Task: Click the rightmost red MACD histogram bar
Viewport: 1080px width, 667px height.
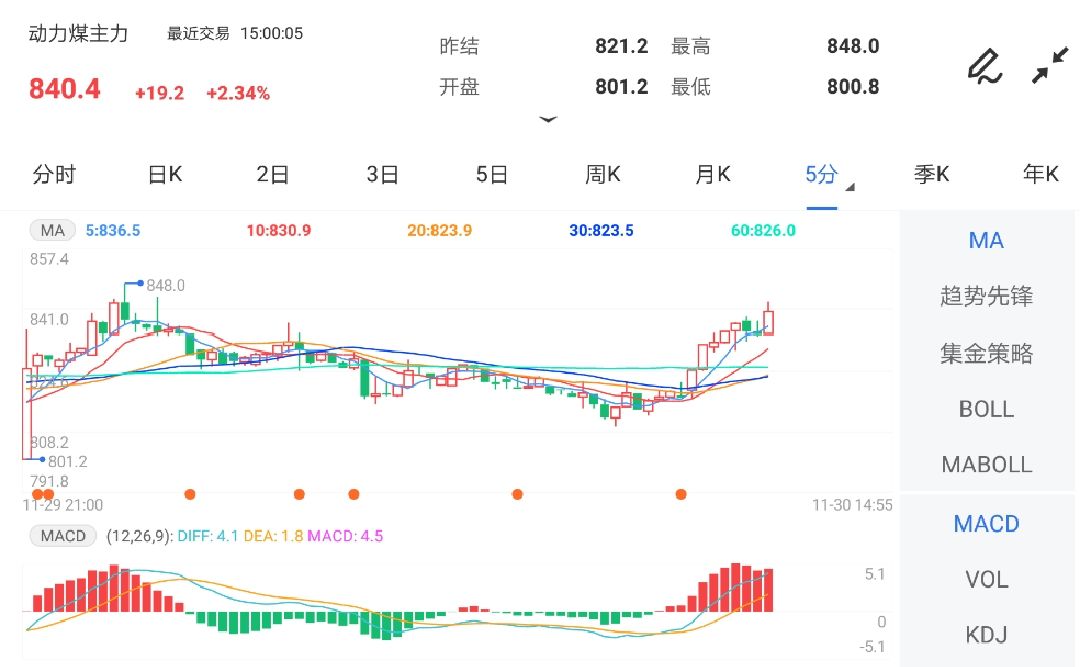Action: click(x=769, y=591)
